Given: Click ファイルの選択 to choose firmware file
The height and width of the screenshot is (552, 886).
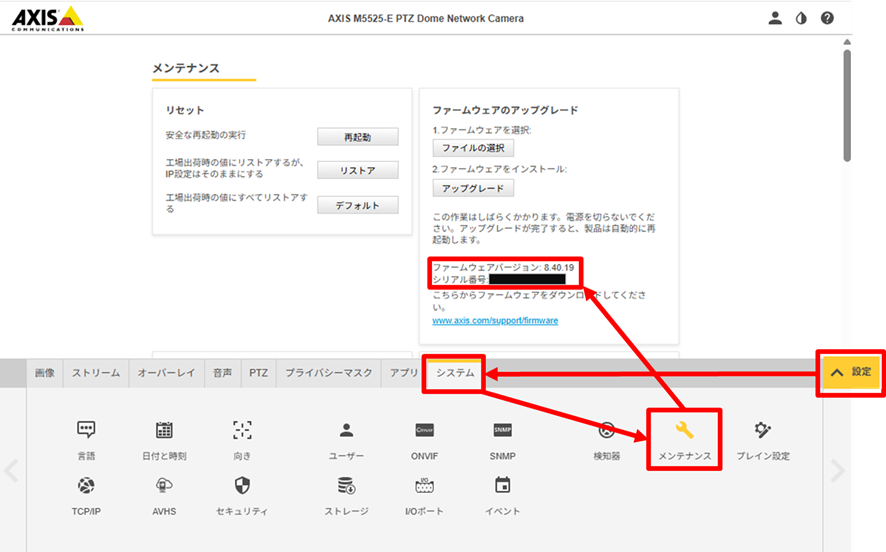Looking at the screenshot, I should point(473,148).
